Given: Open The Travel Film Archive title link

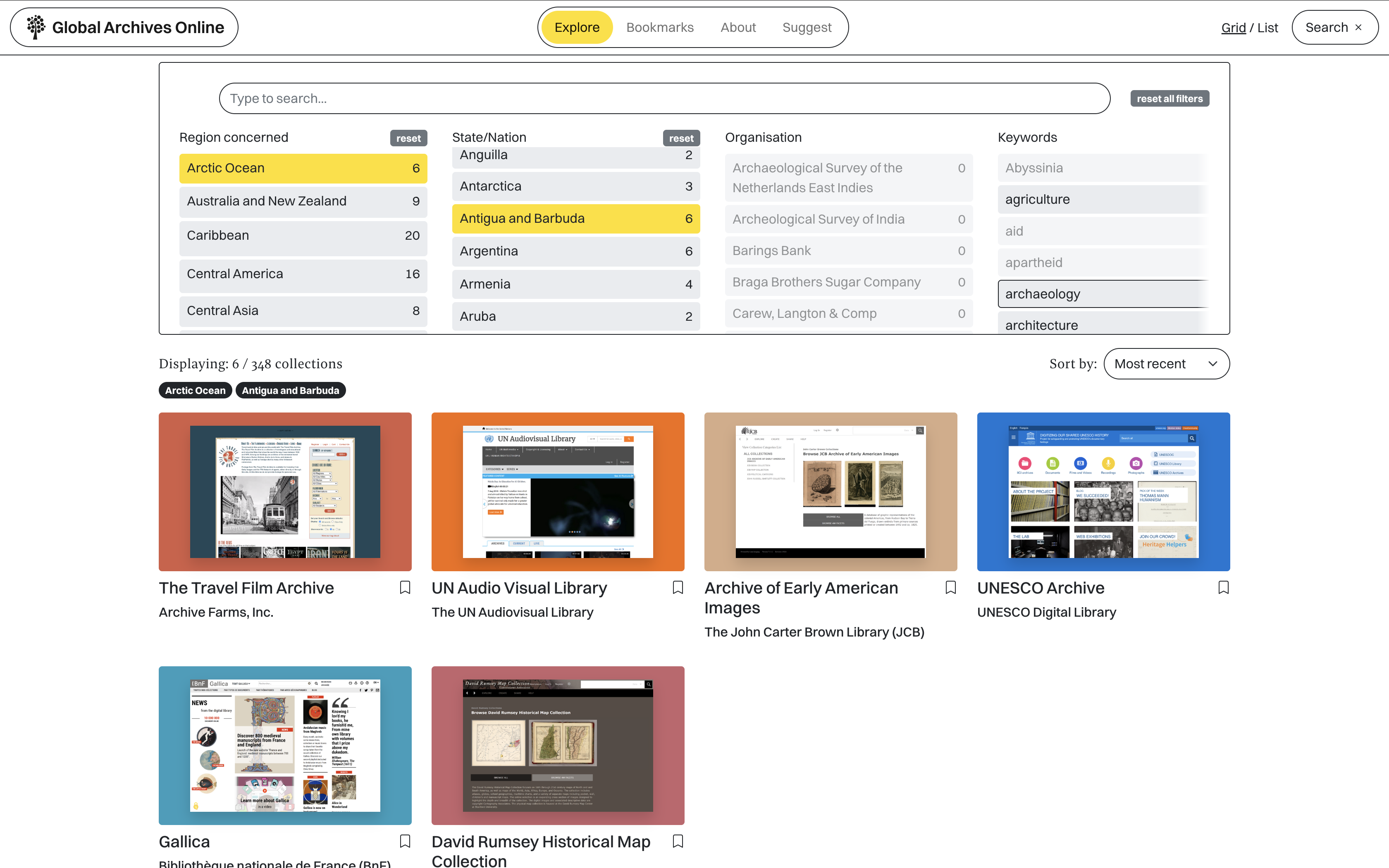Looking at the screenshot, I should click(x=246, y=588).
